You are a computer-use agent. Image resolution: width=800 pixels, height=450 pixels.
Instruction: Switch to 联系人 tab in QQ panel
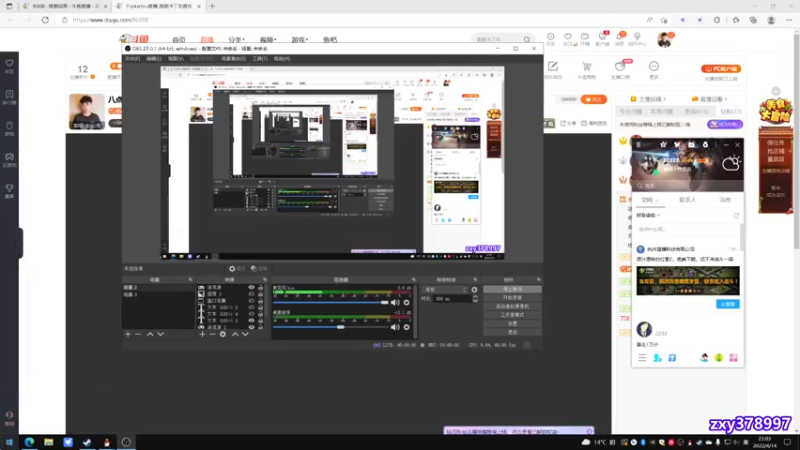[x=687, y=200]
